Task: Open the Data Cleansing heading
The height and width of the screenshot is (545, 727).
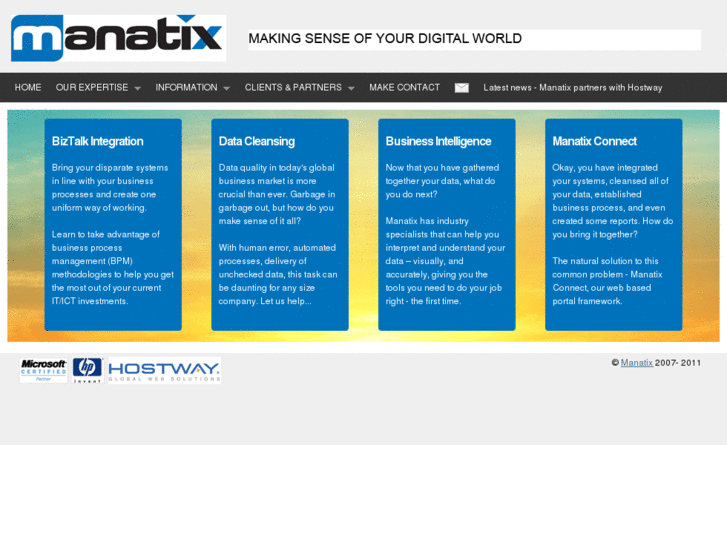Action: pyautogui.click(x=256, y=141)
